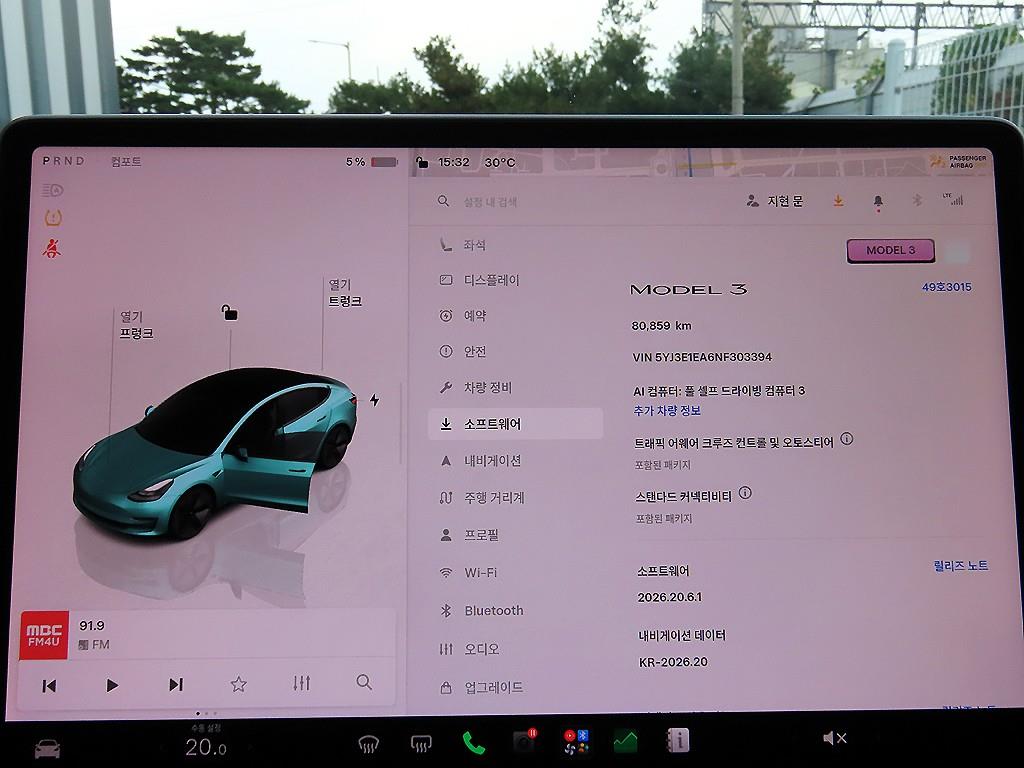The width and height of the screenshot is (1024, 768).
Task: Tap the 80,859 km odometer reading
Action: tap(662, 325)
